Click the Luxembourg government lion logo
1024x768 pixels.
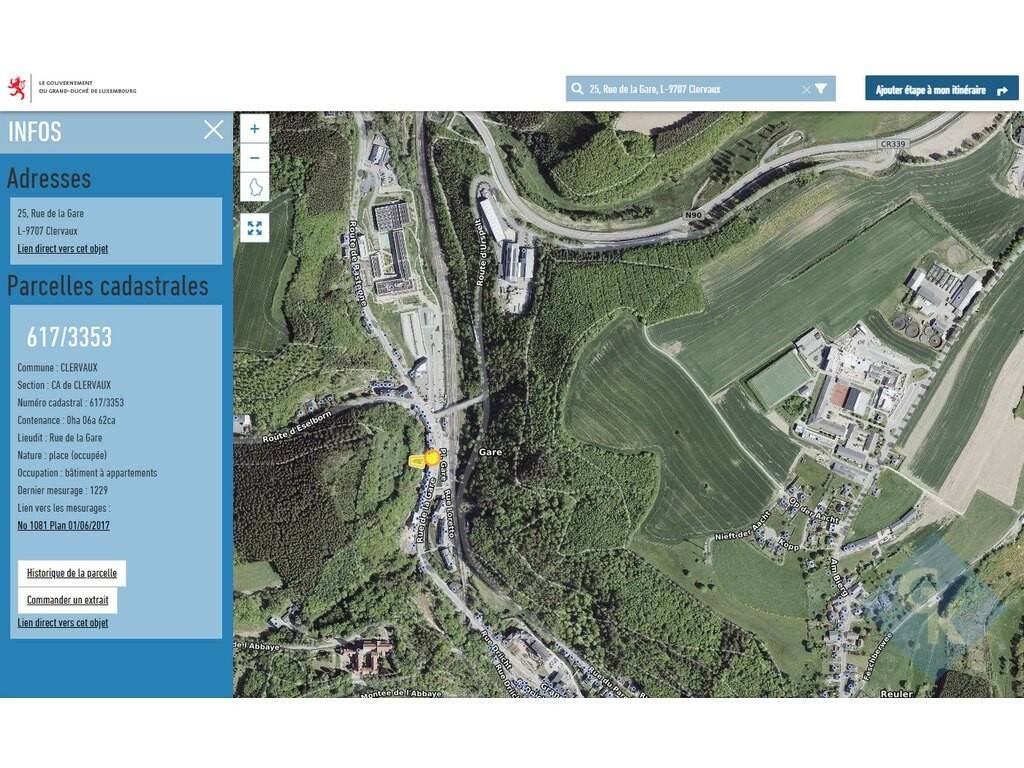(17, 88)
